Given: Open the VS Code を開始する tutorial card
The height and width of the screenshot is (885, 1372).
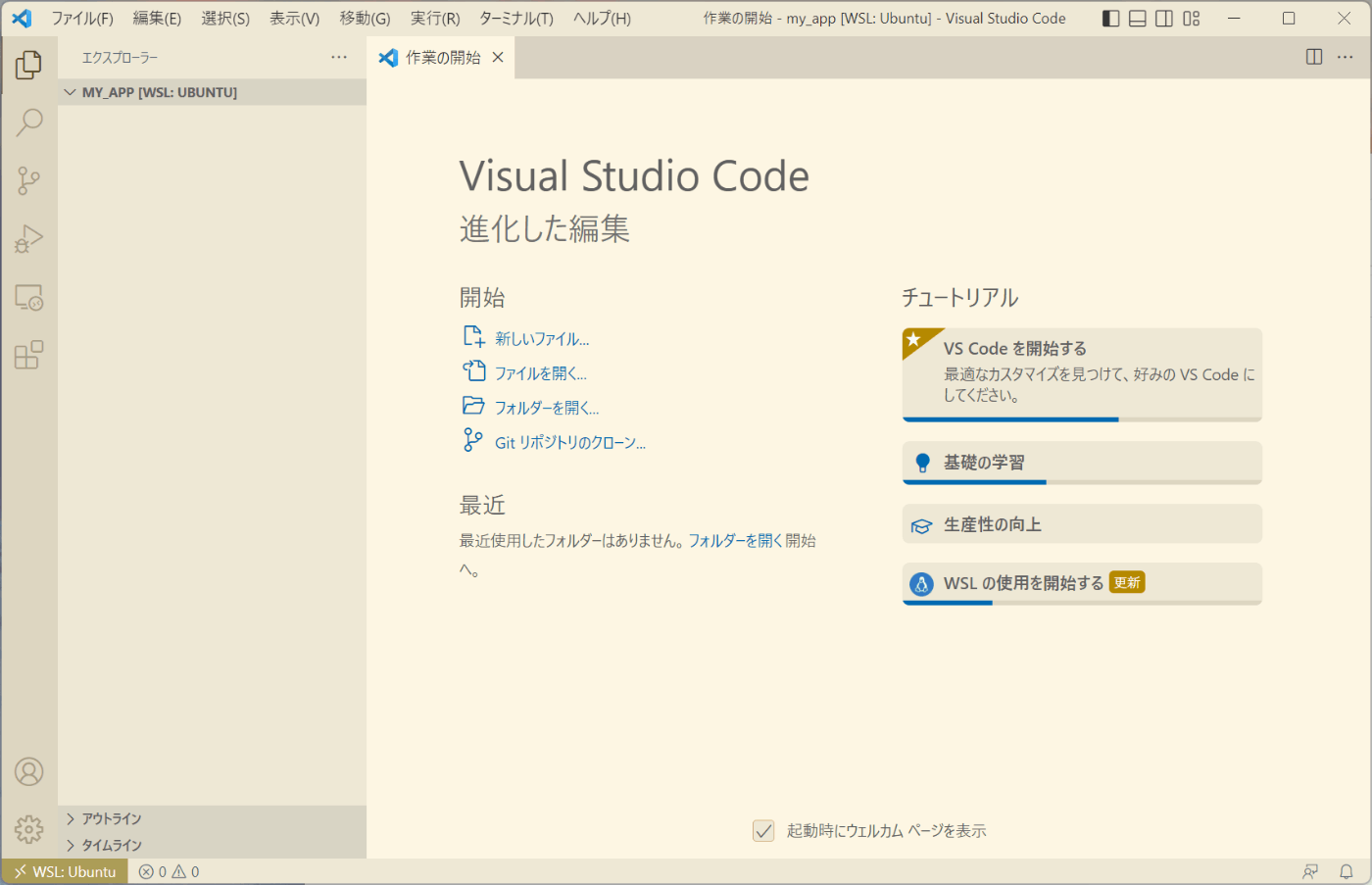Looking at the screenshot, I should pyautogui.click(x=1082, y=374).
